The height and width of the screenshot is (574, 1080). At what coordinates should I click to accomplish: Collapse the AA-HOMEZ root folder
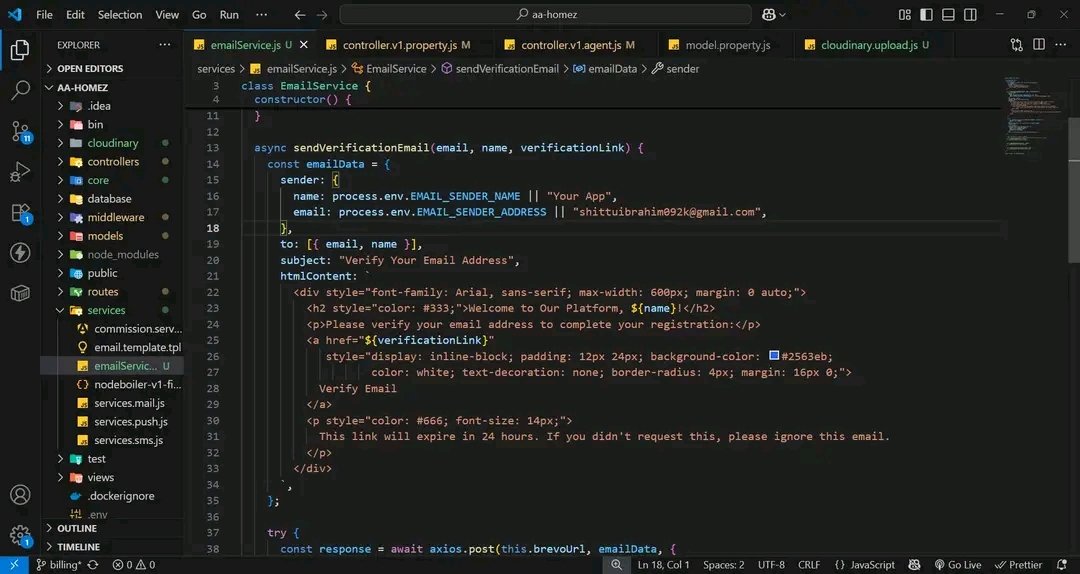[82, 88]
